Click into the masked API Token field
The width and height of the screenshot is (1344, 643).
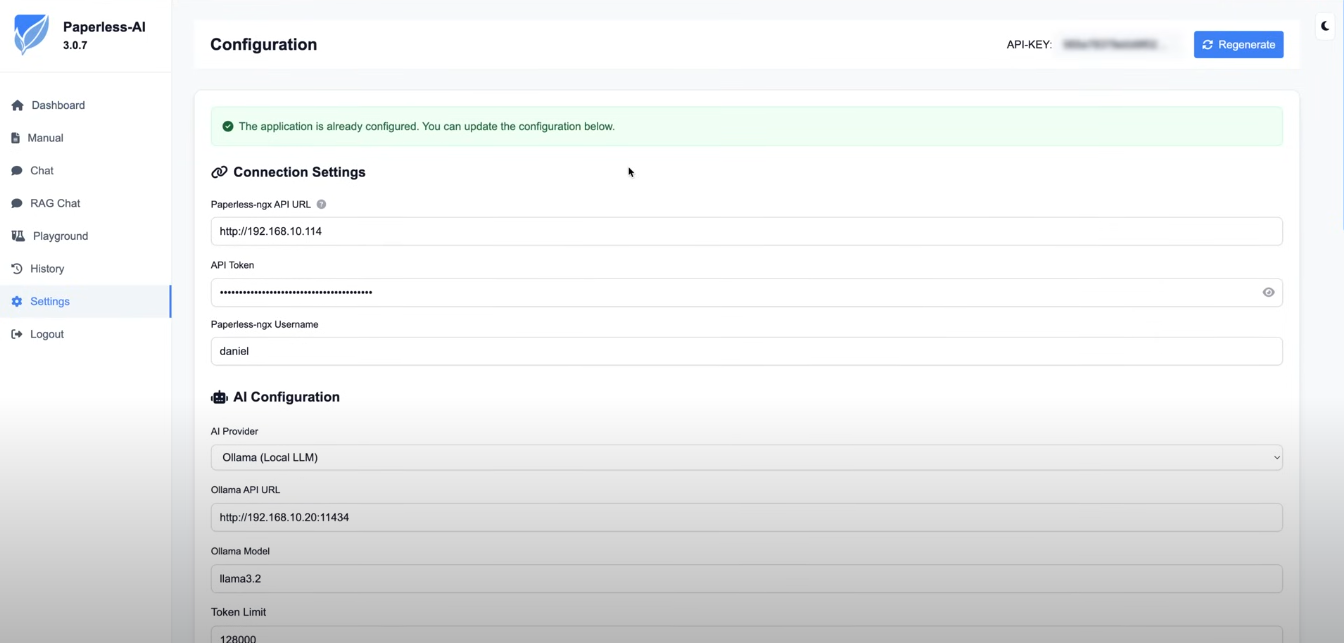pyautogui.click(x=746, y=292)
